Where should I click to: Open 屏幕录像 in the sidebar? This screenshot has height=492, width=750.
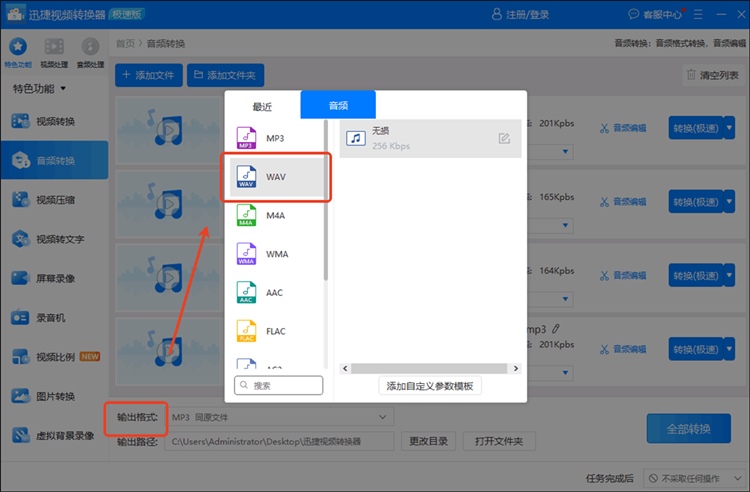(x=55, y=278)
